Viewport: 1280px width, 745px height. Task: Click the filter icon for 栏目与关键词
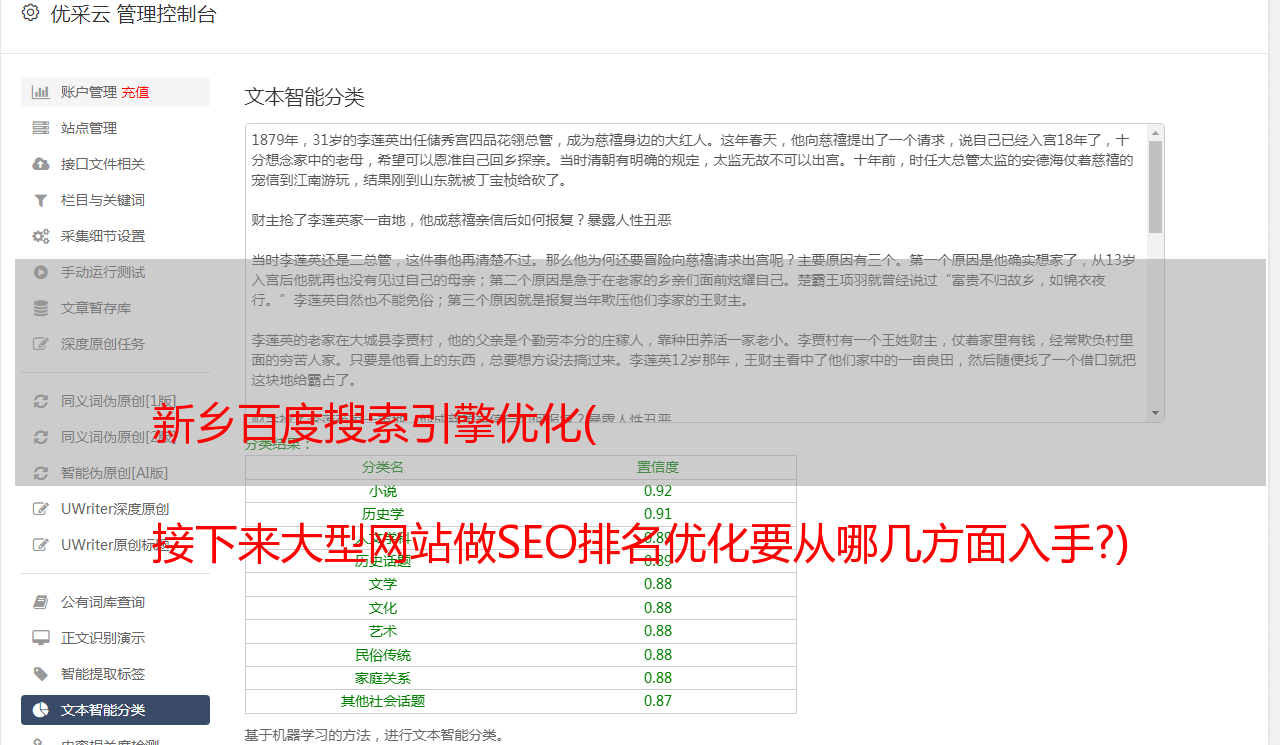coord(41,200)
